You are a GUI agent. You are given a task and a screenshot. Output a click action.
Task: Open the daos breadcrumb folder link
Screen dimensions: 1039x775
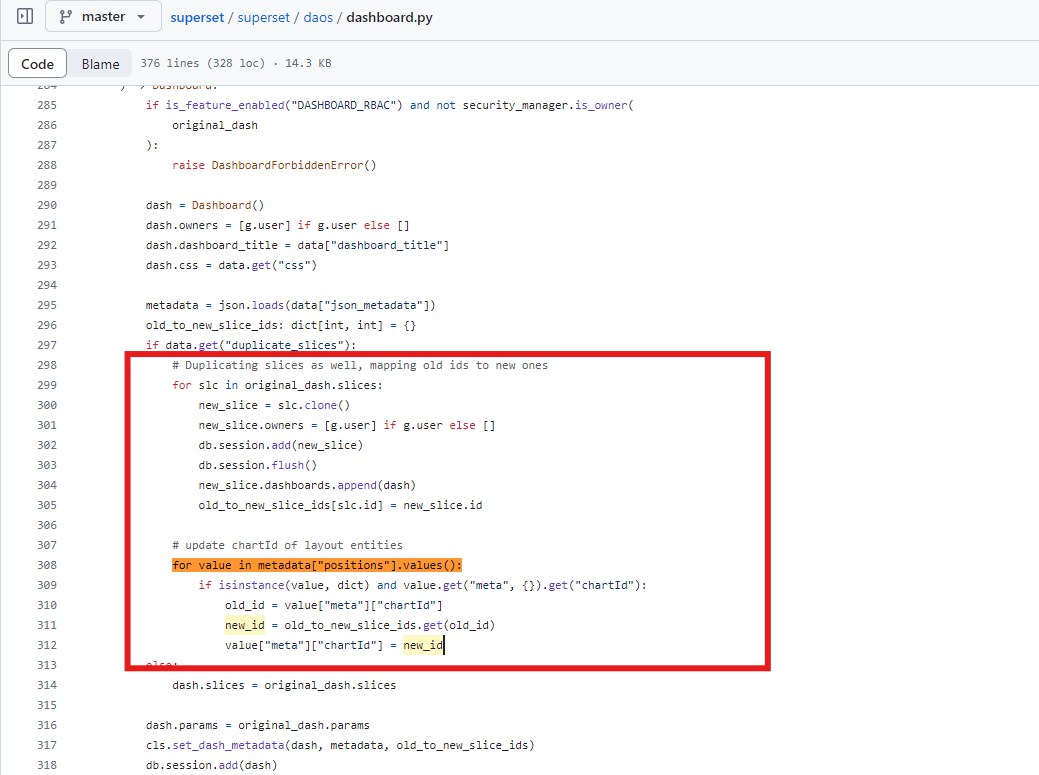click(318, 17)
